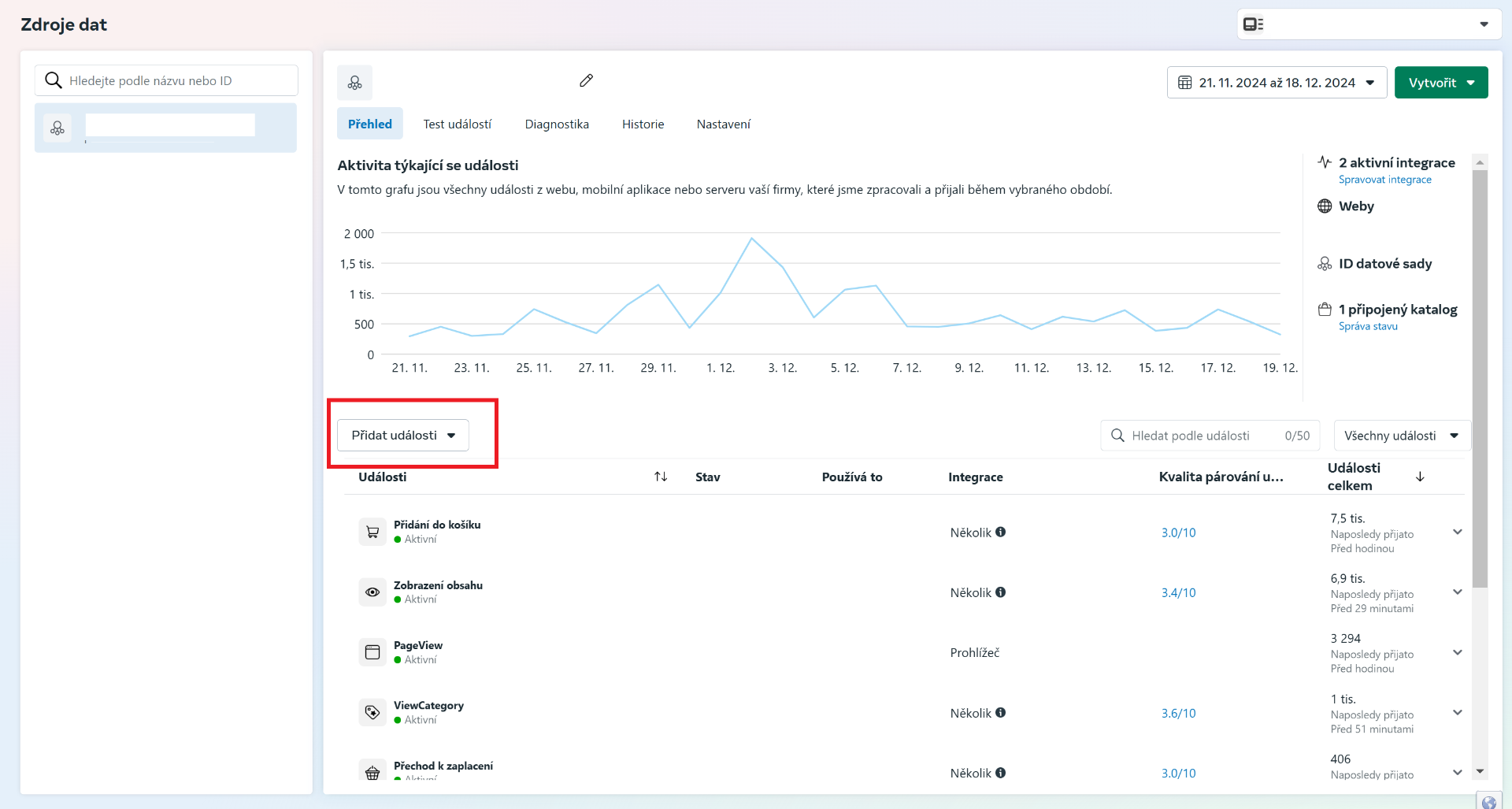Switch to the Test událostí tab
Screen dimensions: 1512x809
458,124
